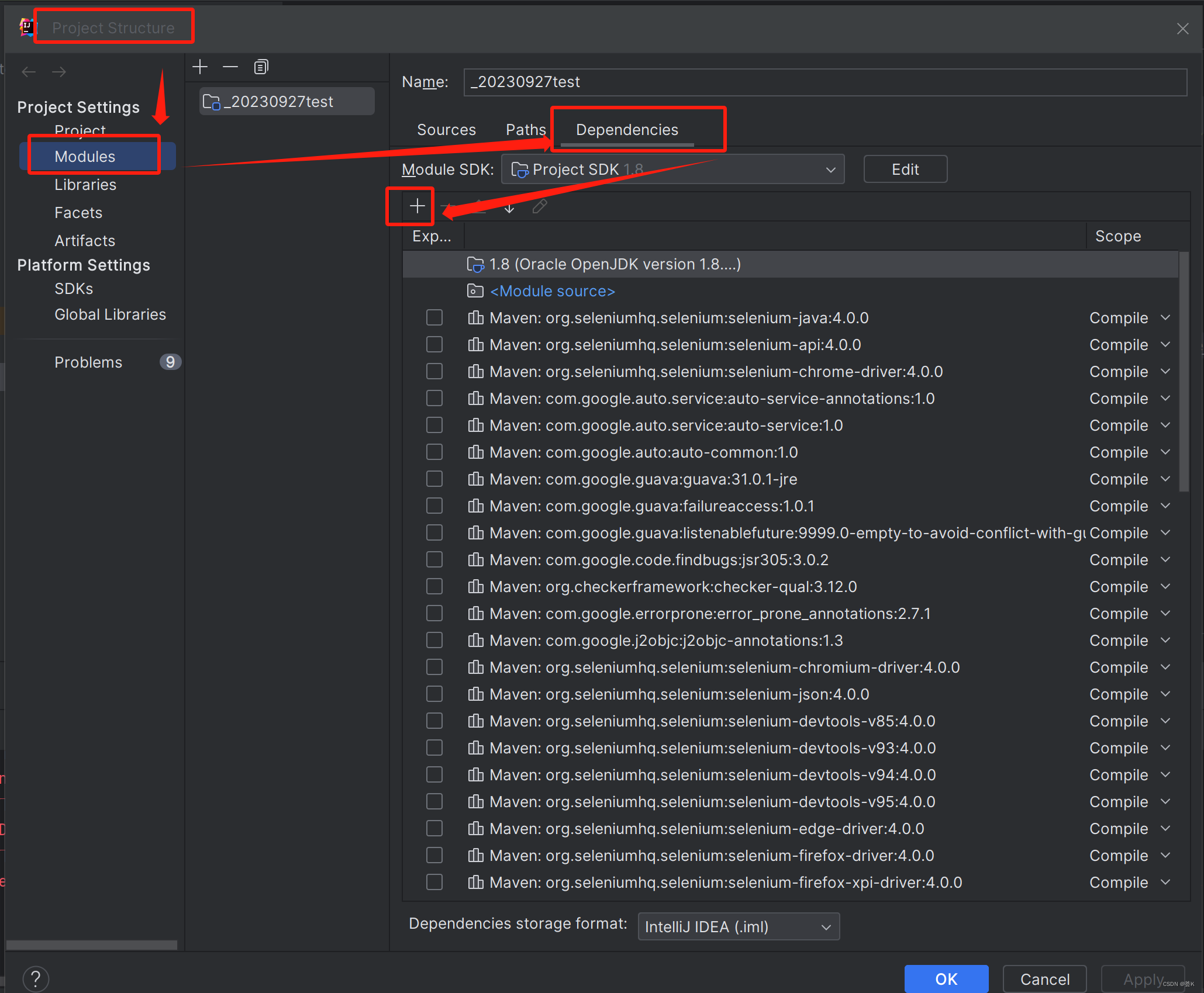Switch to the Paths tab
This screenshot has height=993, width=1204.
pyautogui.click(x=526, y=130)
